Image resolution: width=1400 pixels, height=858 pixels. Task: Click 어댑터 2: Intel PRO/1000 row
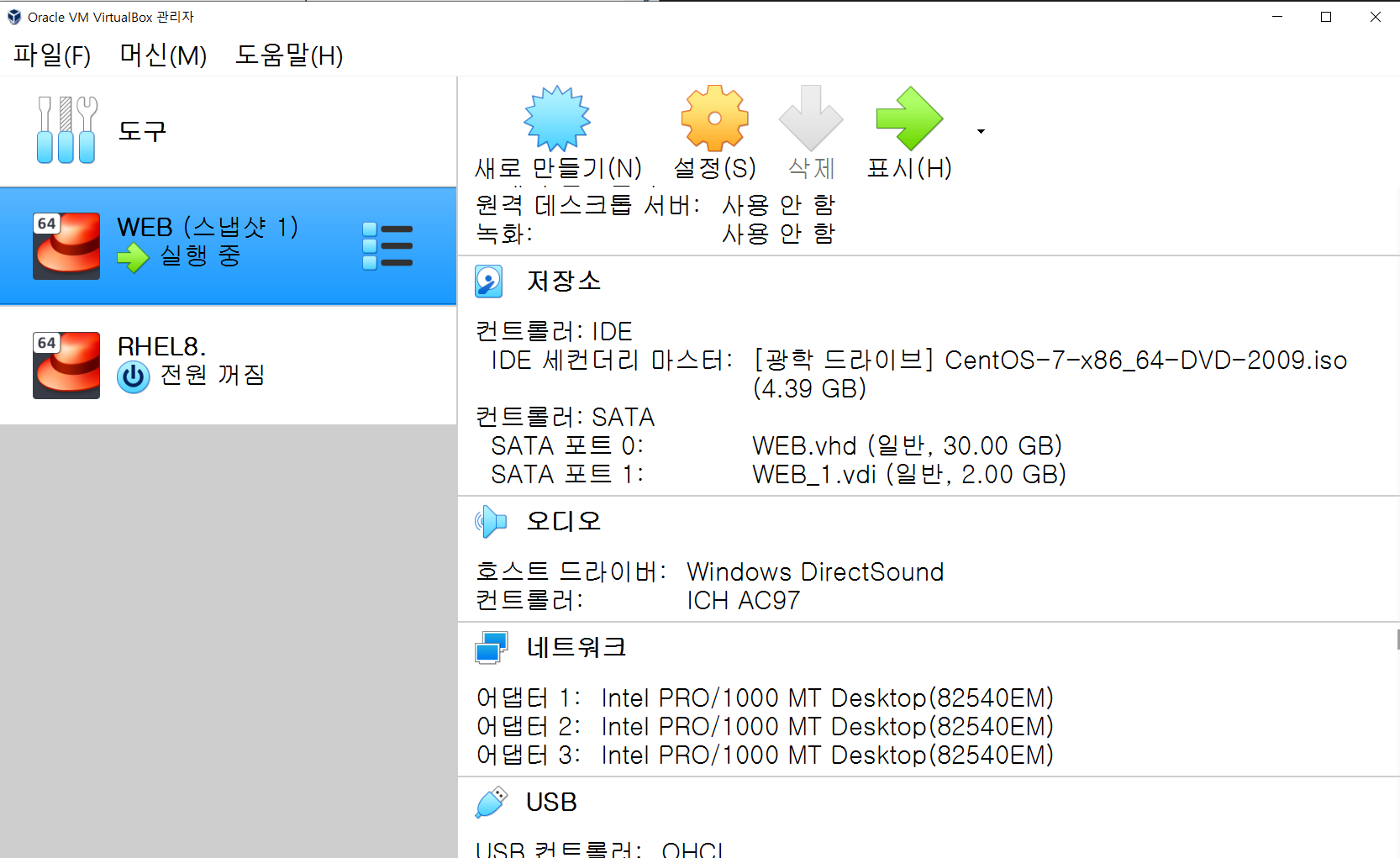pyautogui.click(x=765, y=726)
